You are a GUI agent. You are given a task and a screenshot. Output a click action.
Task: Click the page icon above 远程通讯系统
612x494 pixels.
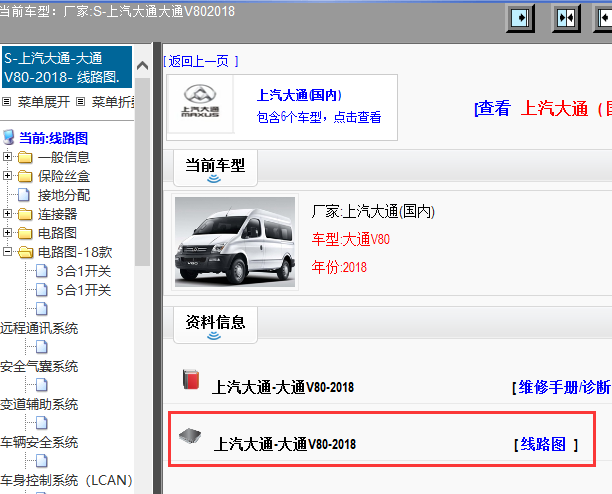coord(42,308)
